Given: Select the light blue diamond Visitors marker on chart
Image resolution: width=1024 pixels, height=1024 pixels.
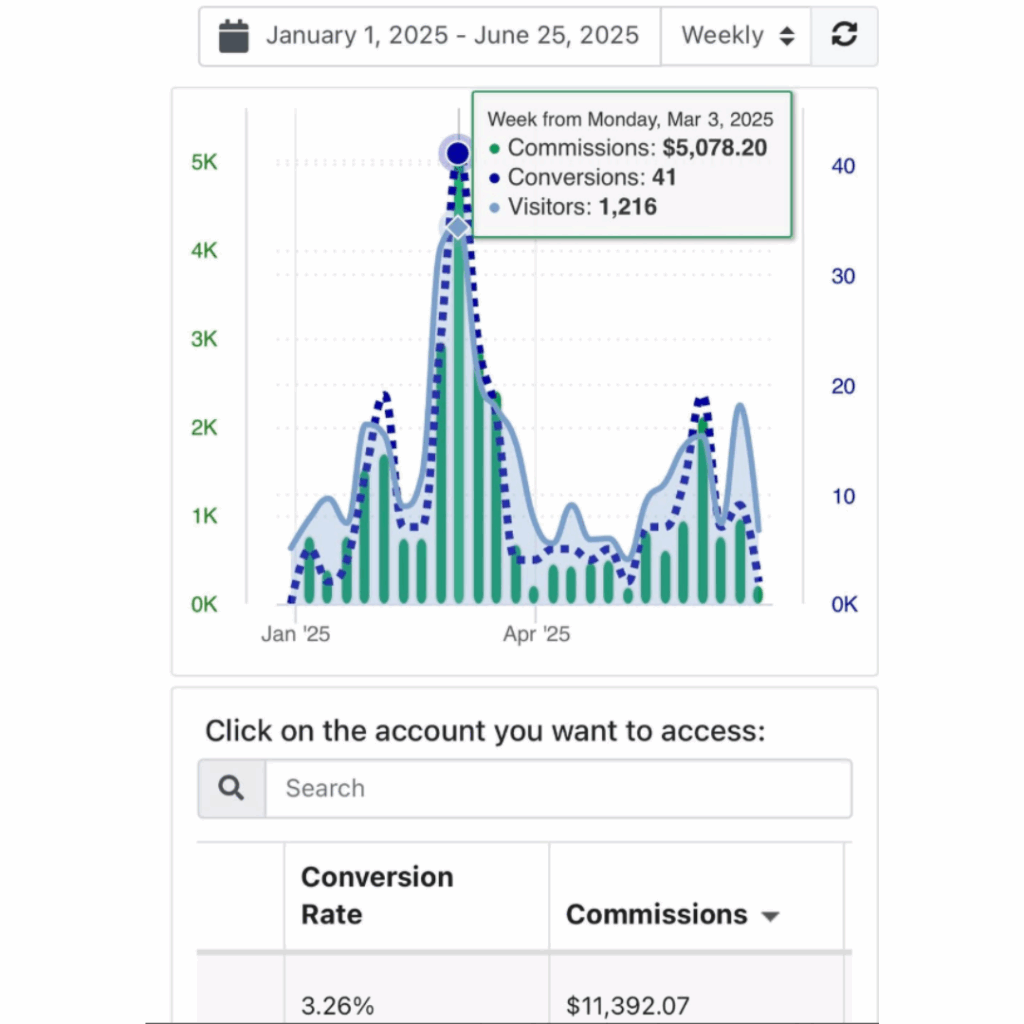Looking at the screenshot, I should (457, 228).
